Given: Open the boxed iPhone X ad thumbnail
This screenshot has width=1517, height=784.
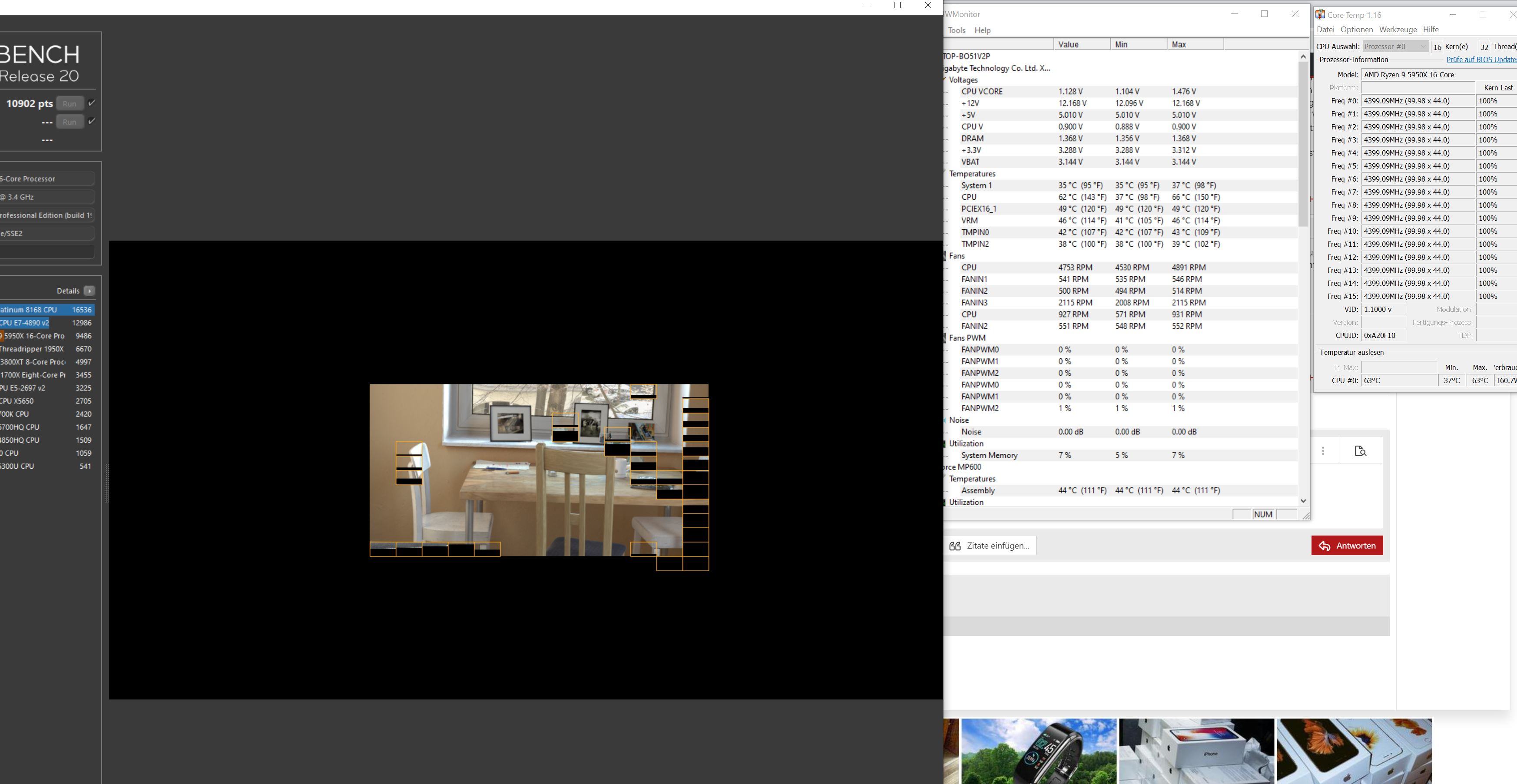Looking at the screenshot, I should pyautogui.click(x=1197, y=751).
